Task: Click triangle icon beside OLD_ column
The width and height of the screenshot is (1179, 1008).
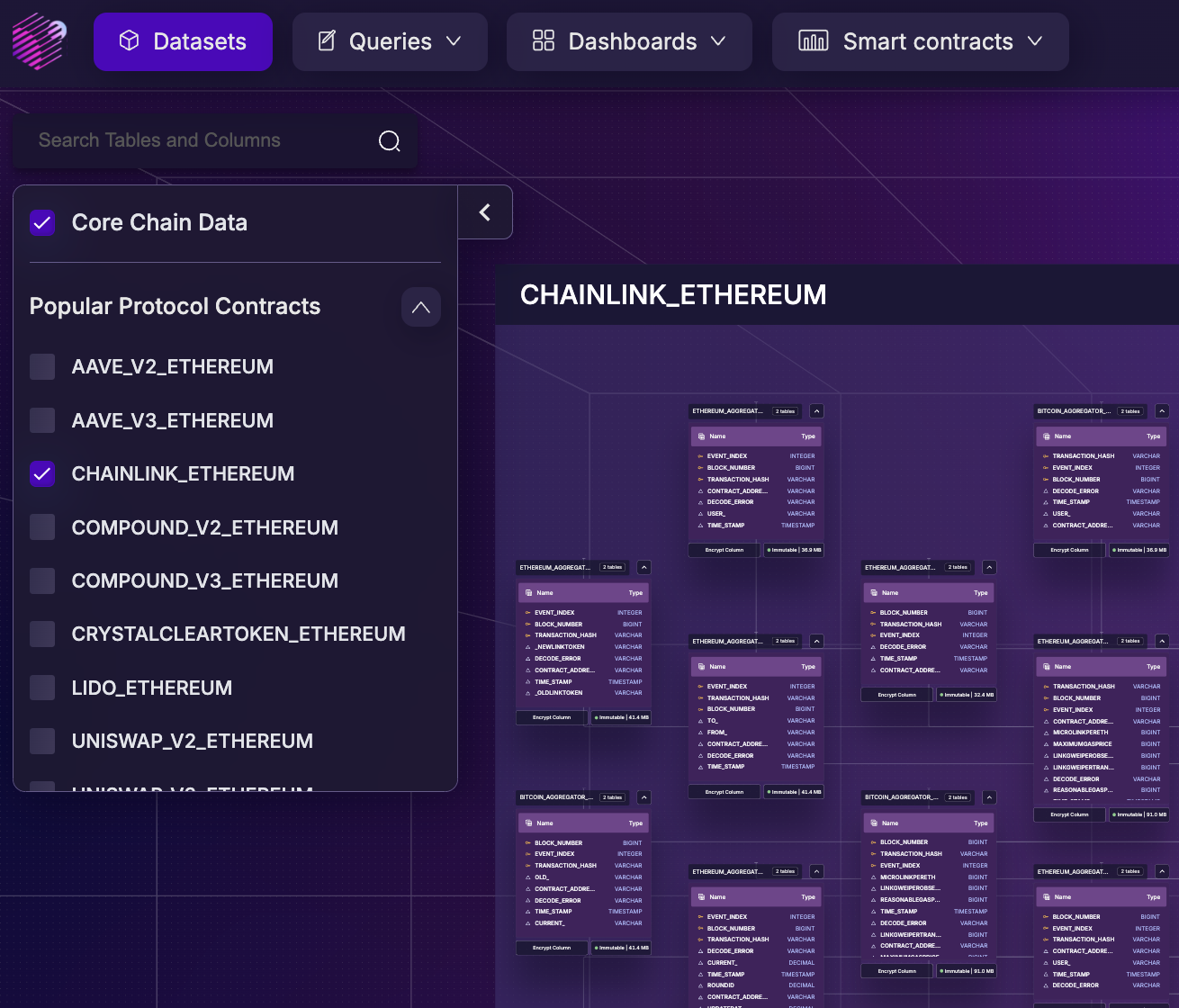Action: pyautogui.click(x=528, y=877)
